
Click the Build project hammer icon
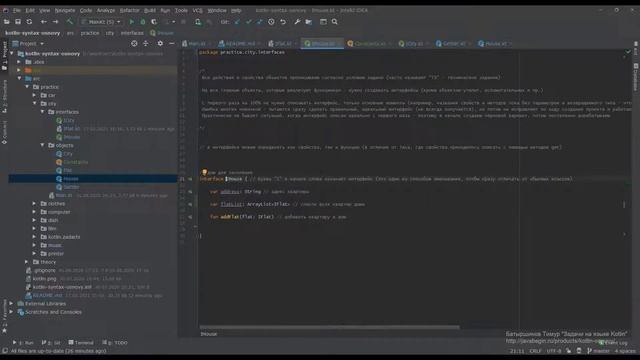point(70,22)
